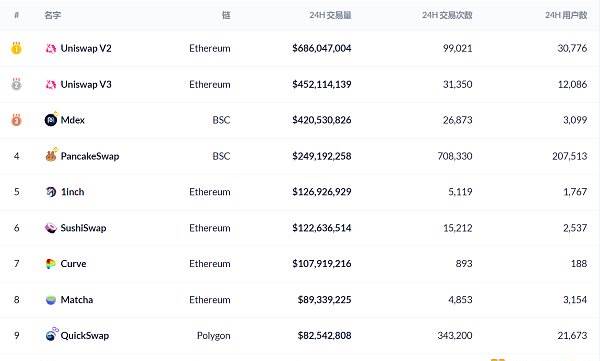Sort by 24H交易次数 column header
600x361 pixels.
point(447,15)
